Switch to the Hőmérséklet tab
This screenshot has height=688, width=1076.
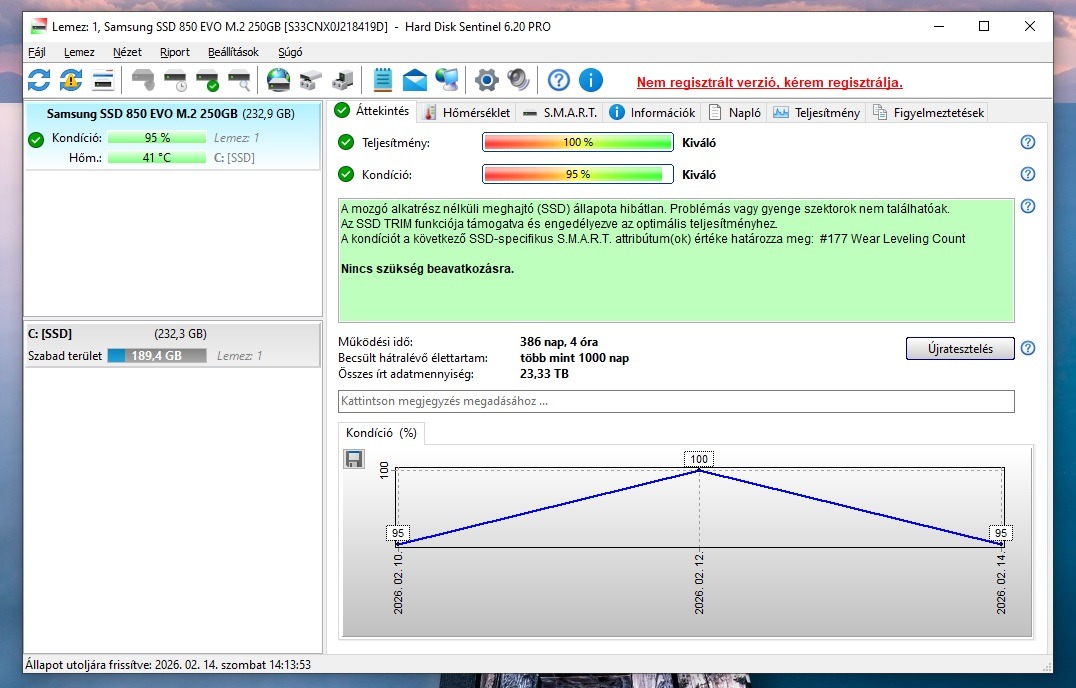pyautogui.click(x=467, y=112)
